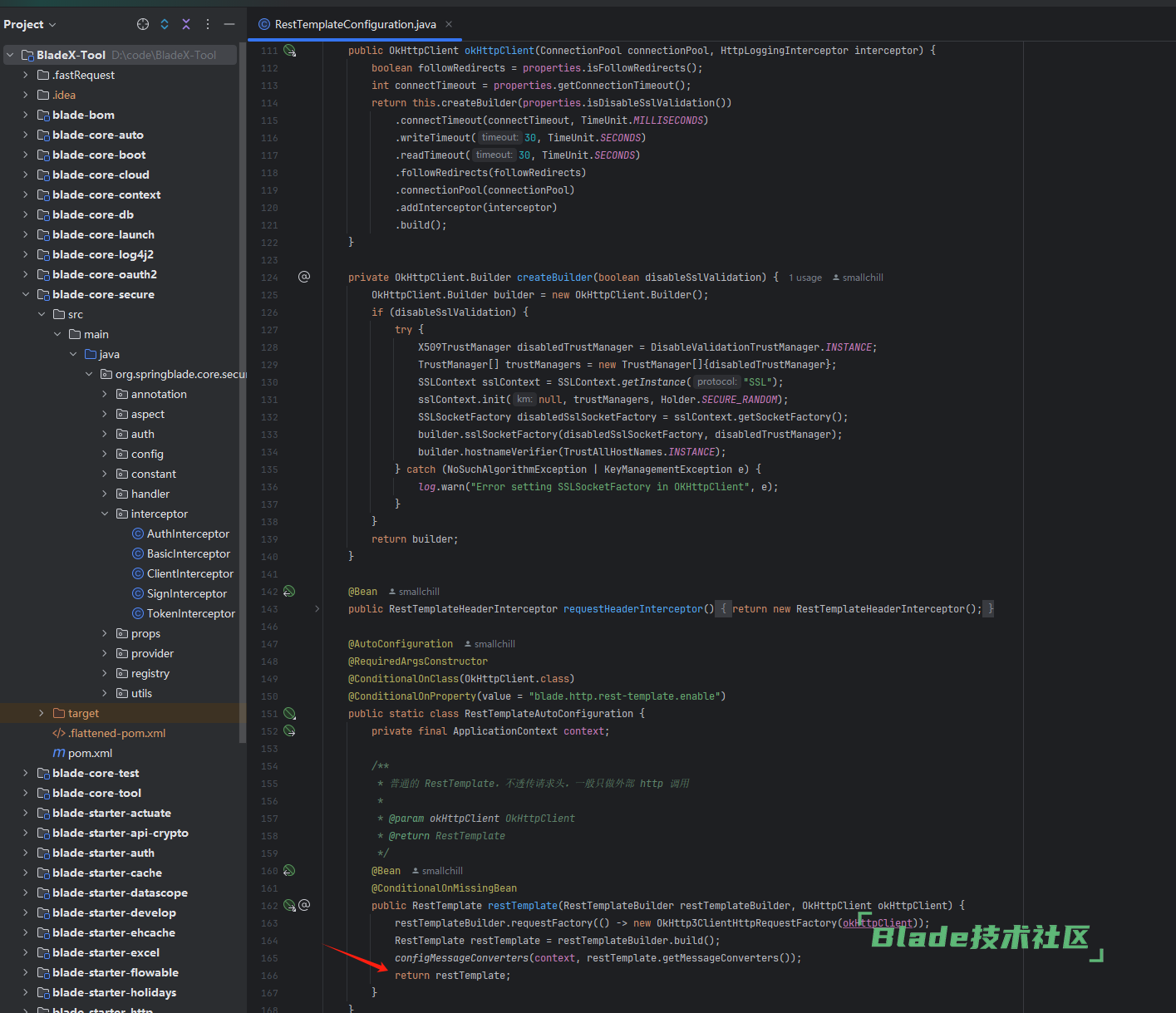Click the bean gutter icon on line 151
The image size is (1176, 1013).
[289, 714]
